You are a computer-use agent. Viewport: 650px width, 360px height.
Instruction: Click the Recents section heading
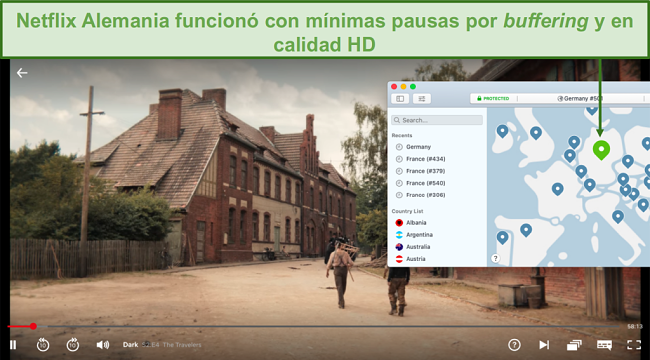[x=402, y=136]
